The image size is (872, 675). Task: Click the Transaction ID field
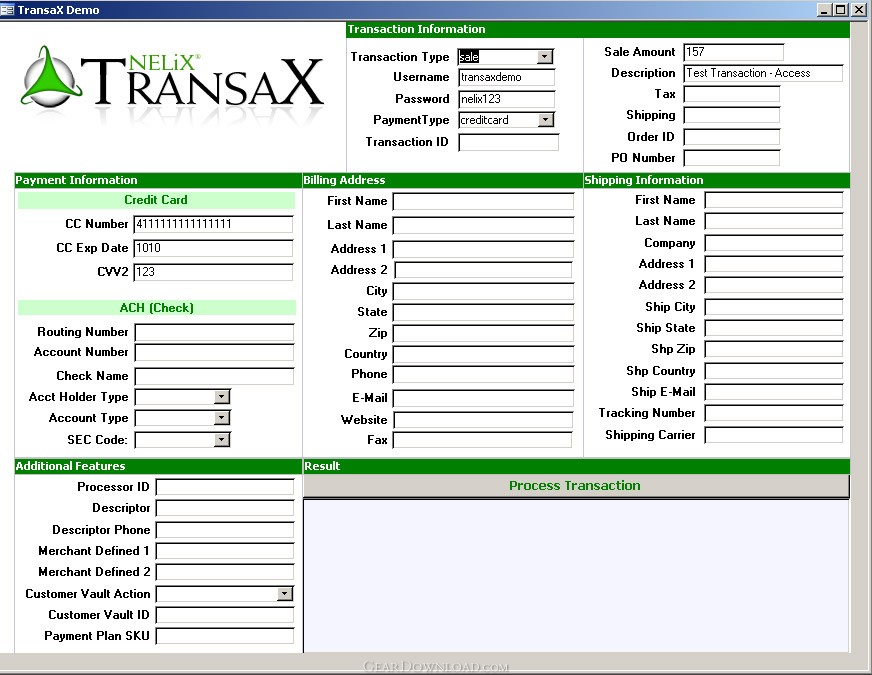click(x=508, y=142)
